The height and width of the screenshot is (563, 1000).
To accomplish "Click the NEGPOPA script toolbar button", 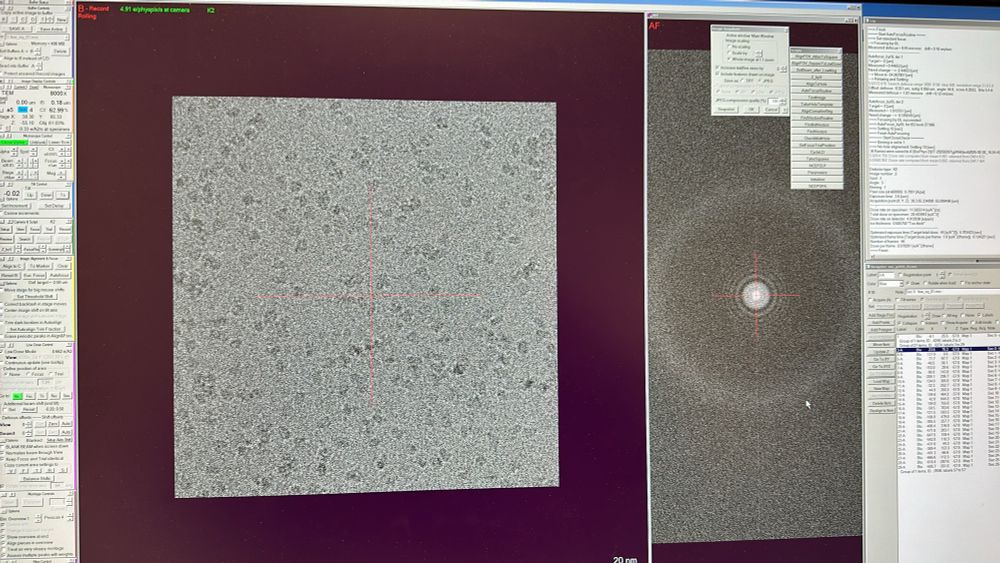I will pos(817,186).
